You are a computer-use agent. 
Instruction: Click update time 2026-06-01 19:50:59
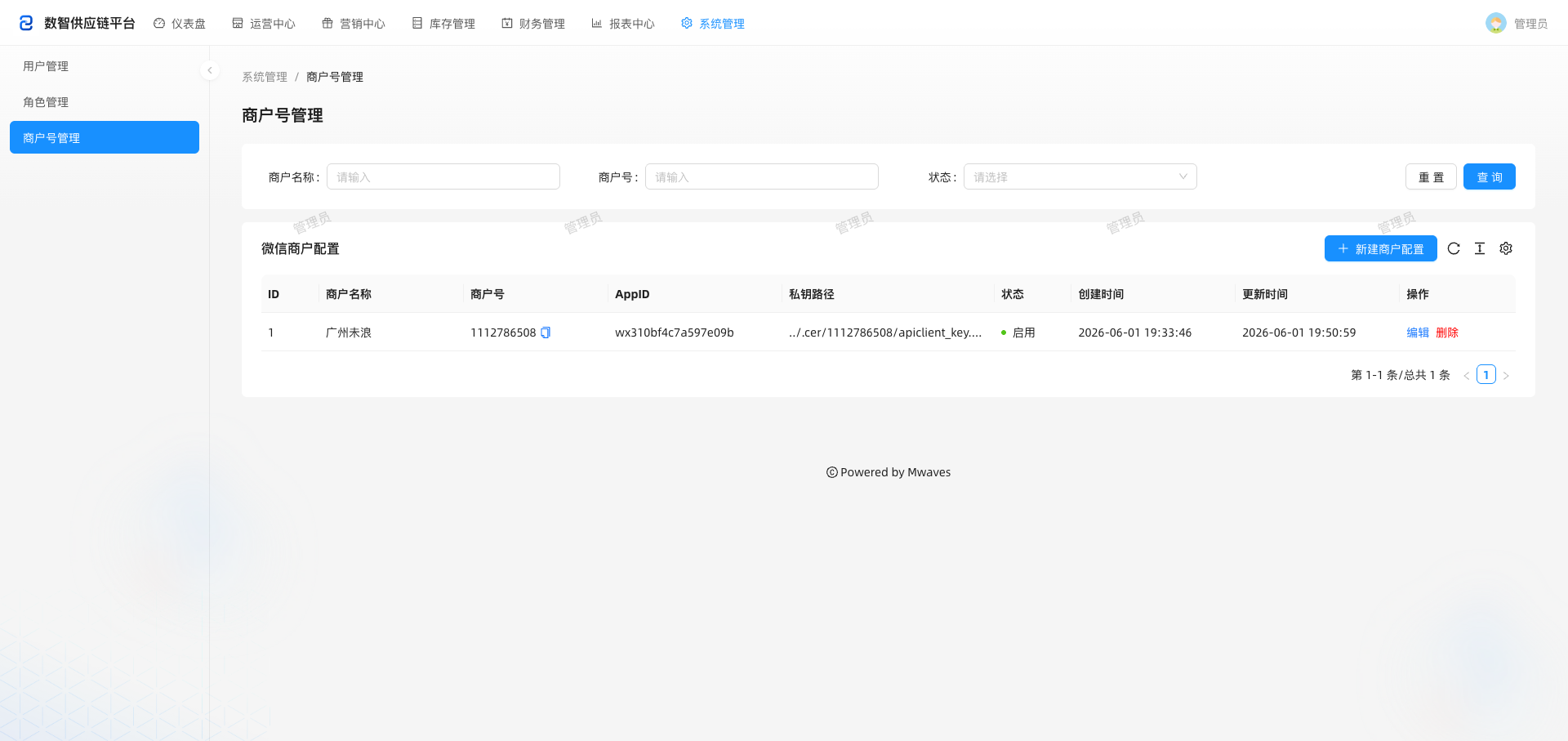click(x=1299, y=333)
